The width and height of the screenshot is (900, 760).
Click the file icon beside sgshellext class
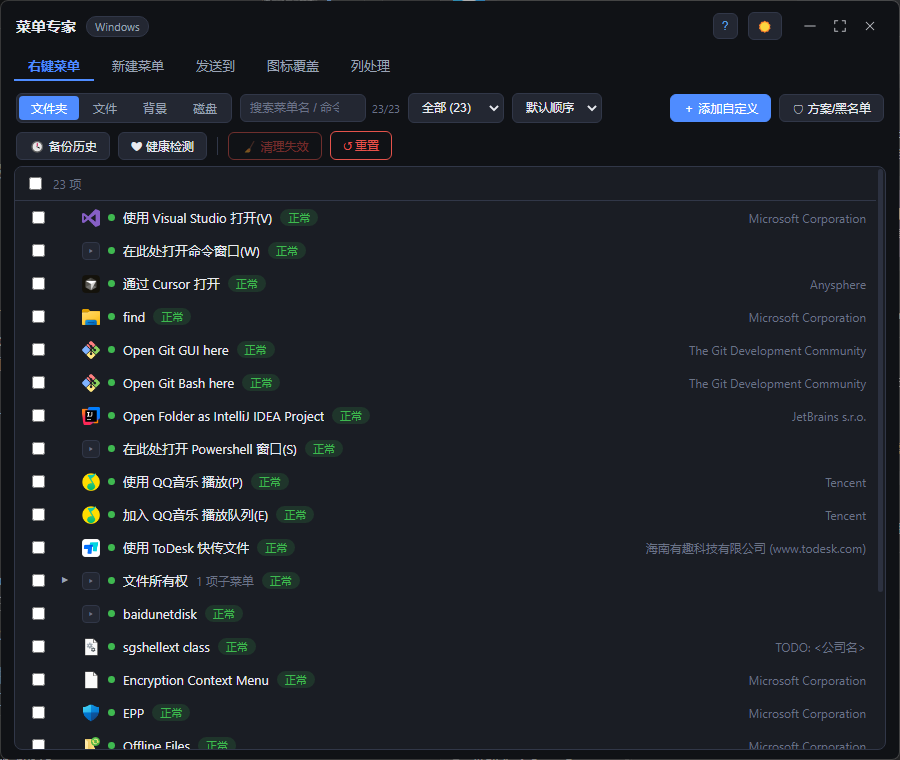pos(91,647)
